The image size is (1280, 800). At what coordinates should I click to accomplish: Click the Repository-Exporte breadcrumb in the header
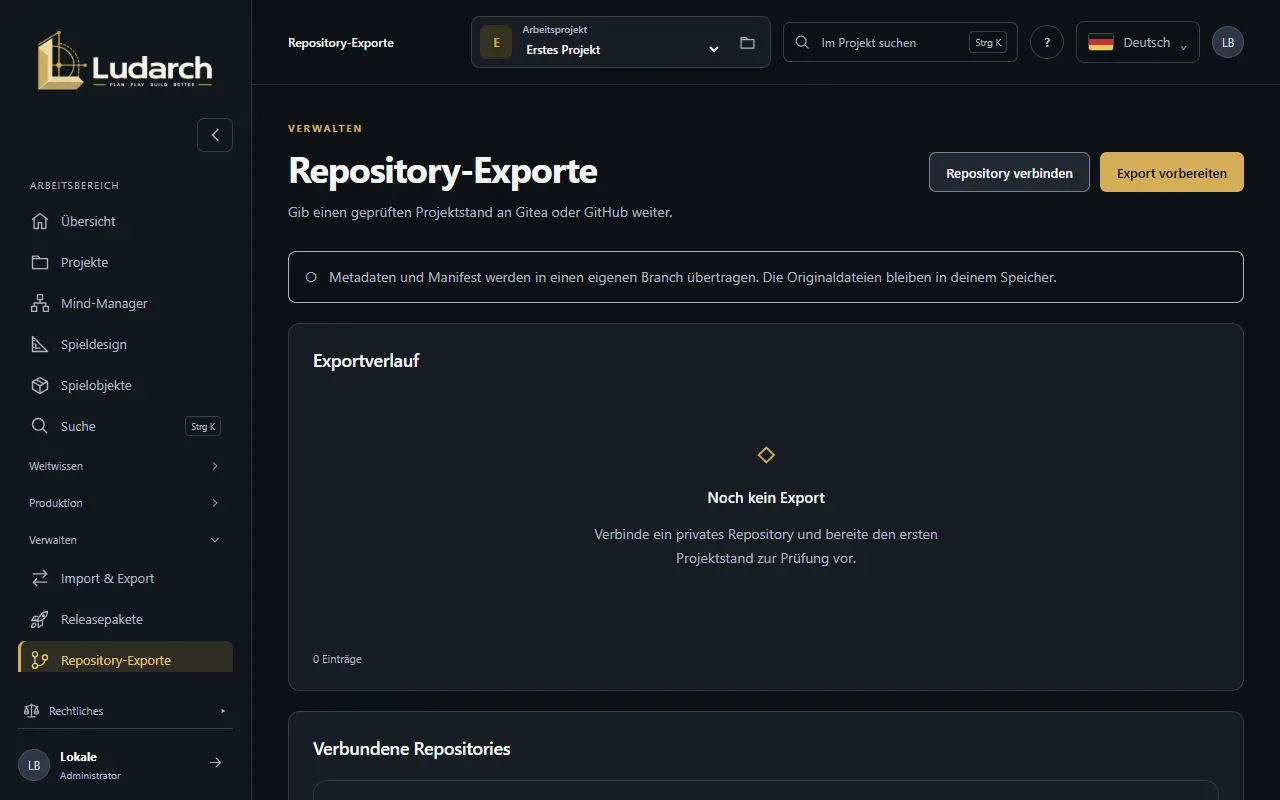click(341, 43)
